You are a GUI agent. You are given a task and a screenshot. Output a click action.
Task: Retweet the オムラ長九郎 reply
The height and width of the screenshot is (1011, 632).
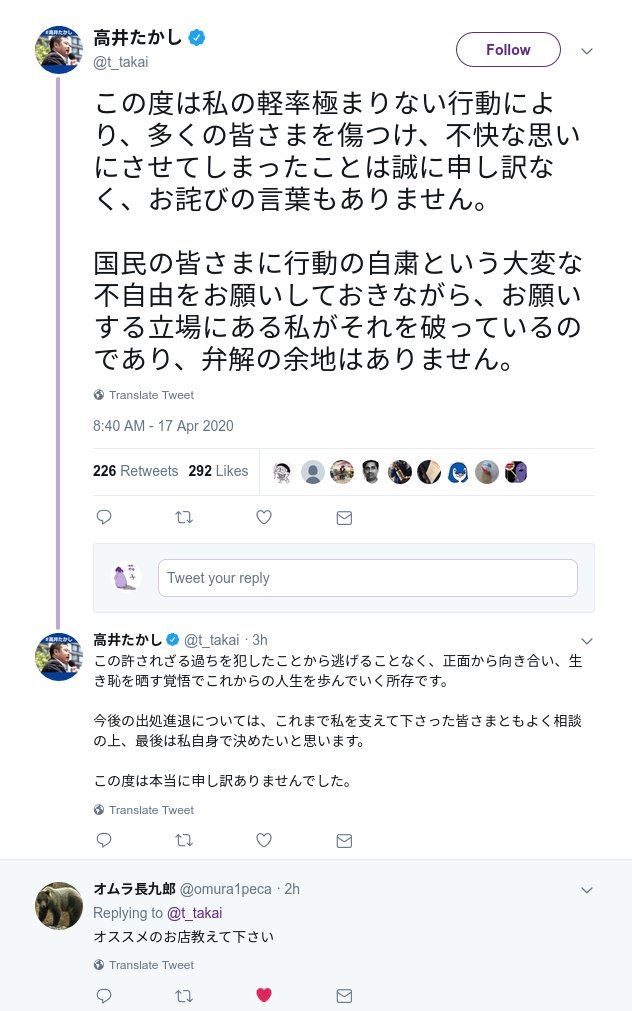click(184, 995)
